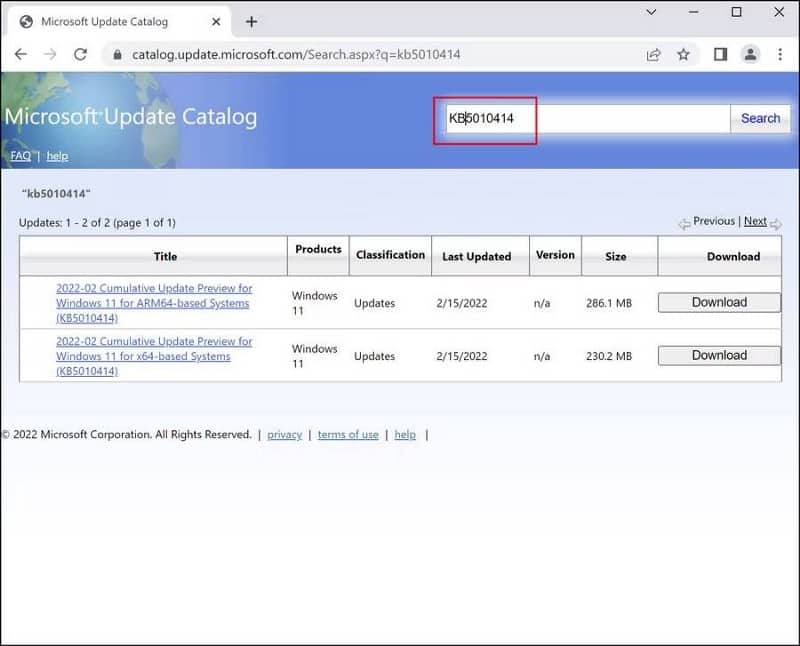Image resolution: width=800 pixels, height=646 pixels.
Task: Click the padlock site info icon
Action: [x=119, y=54]
